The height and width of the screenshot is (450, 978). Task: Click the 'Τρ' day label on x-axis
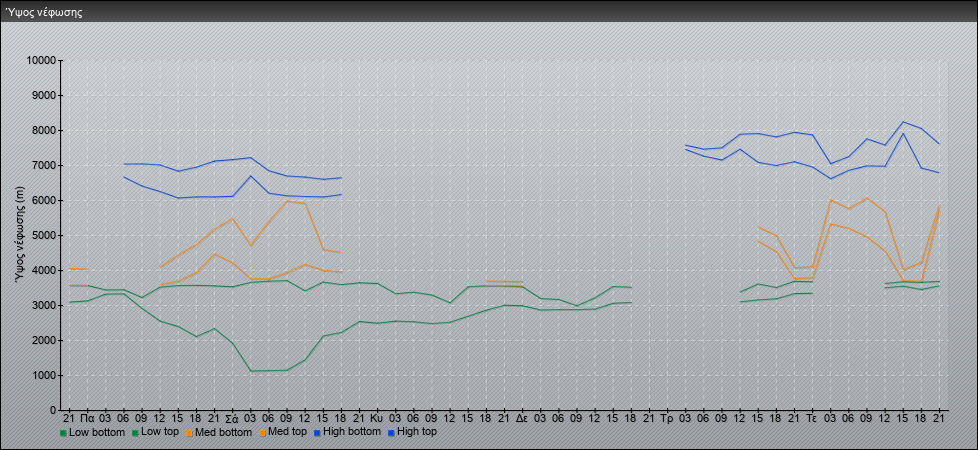pos(667,419)
